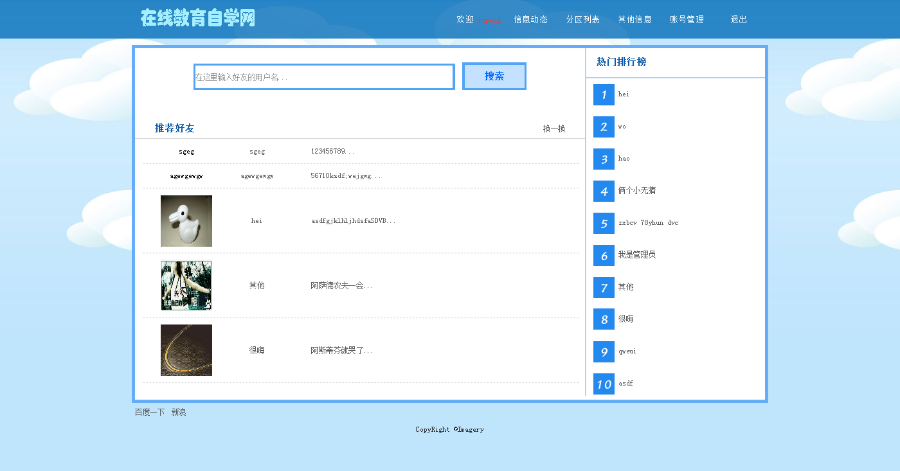Click the CopyRight footer text
The width and height of the screenshot is (900, 471).
pyautogui.click(x=449, y=429)
